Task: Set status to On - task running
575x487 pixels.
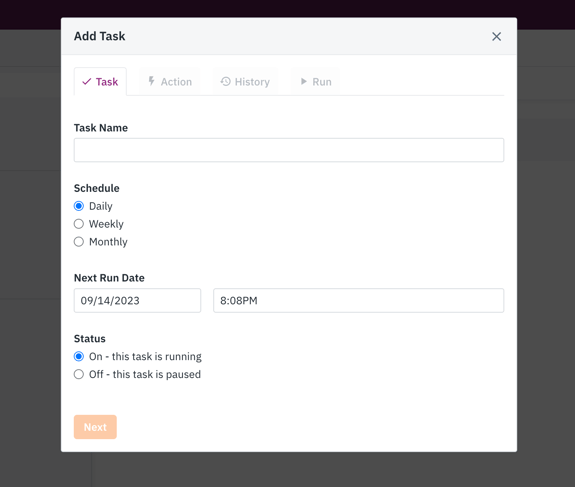Action: pyautogui.click(x=79, y=356)
